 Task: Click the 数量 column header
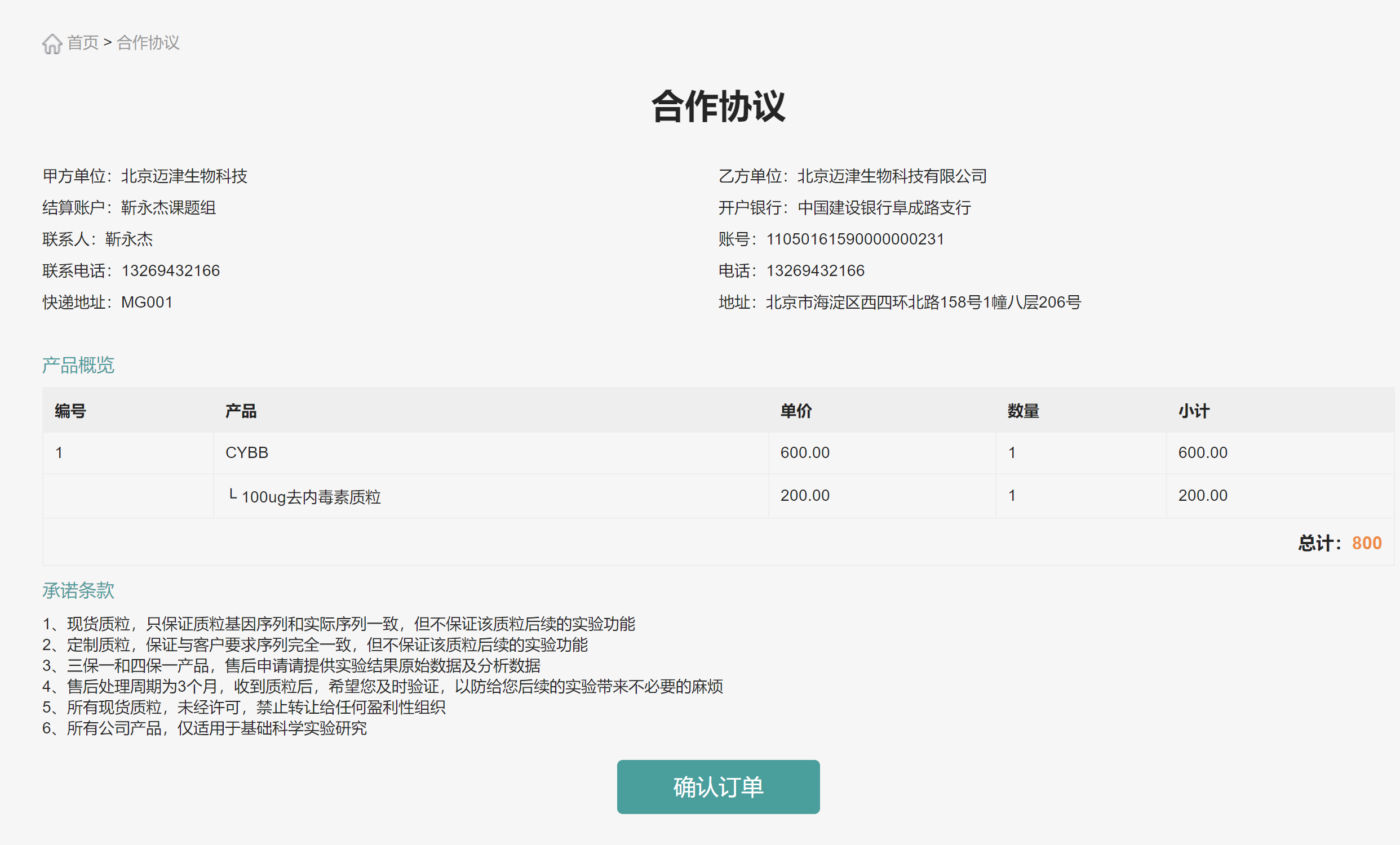tap(1024, 411)
